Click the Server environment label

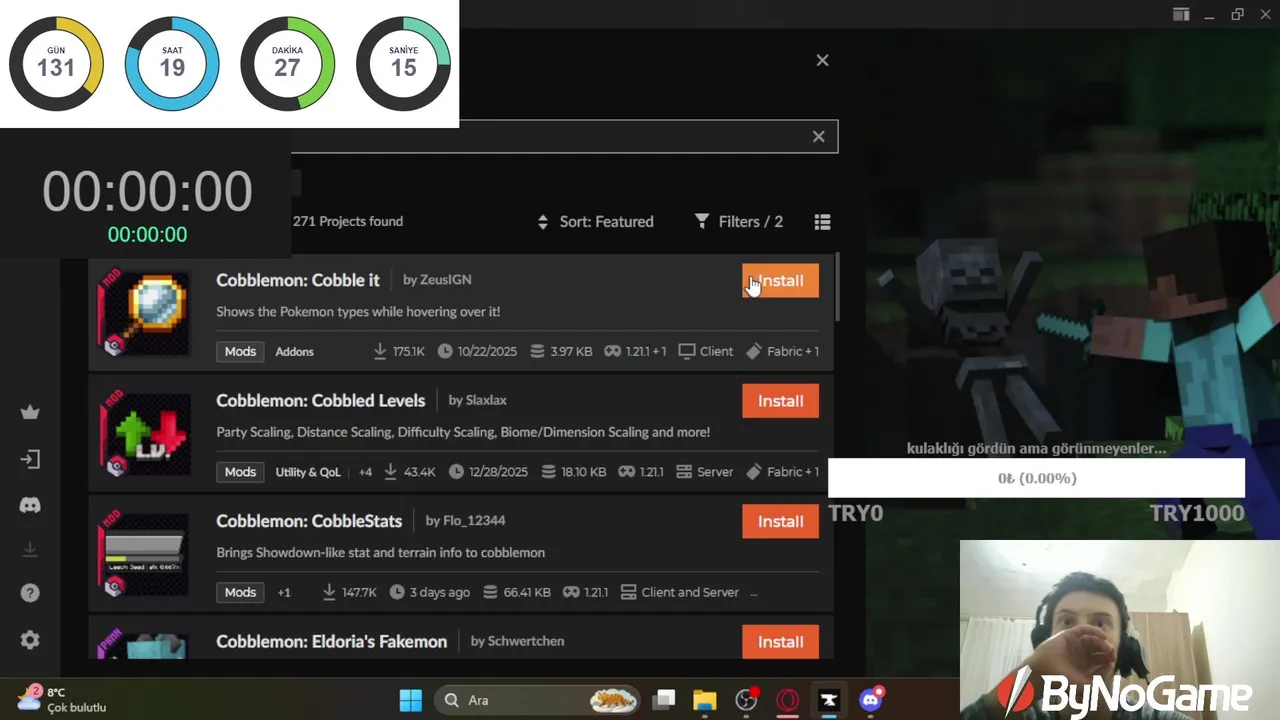705,472
